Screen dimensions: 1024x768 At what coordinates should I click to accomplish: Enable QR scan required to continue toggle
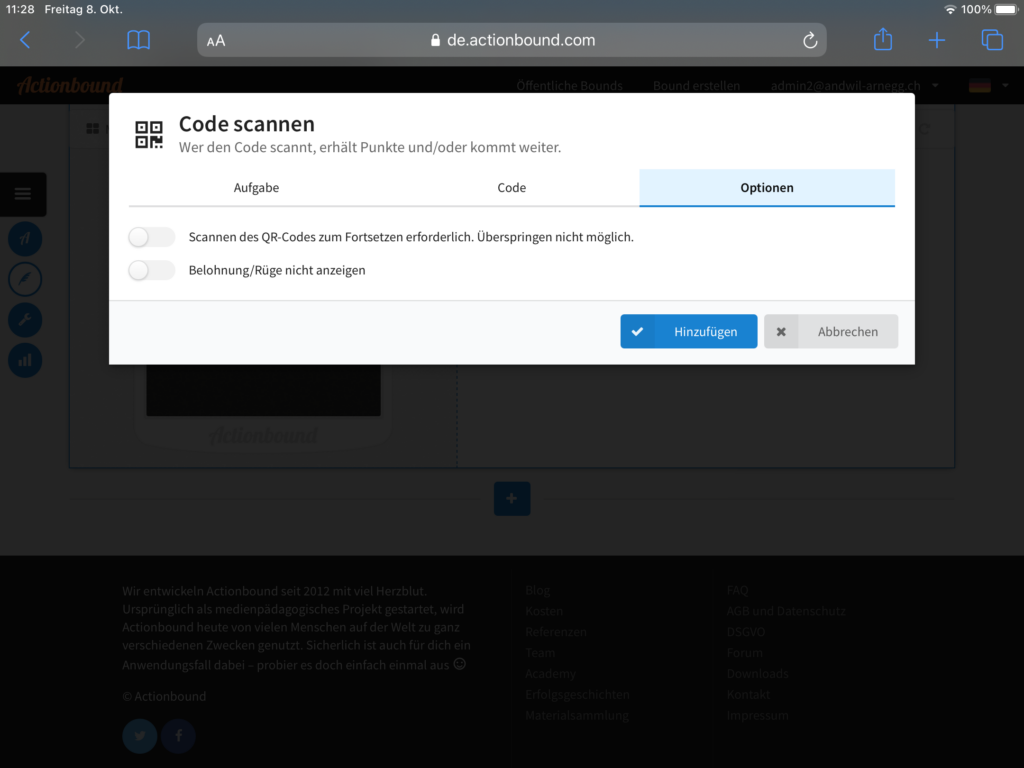[x=152, y=237]
